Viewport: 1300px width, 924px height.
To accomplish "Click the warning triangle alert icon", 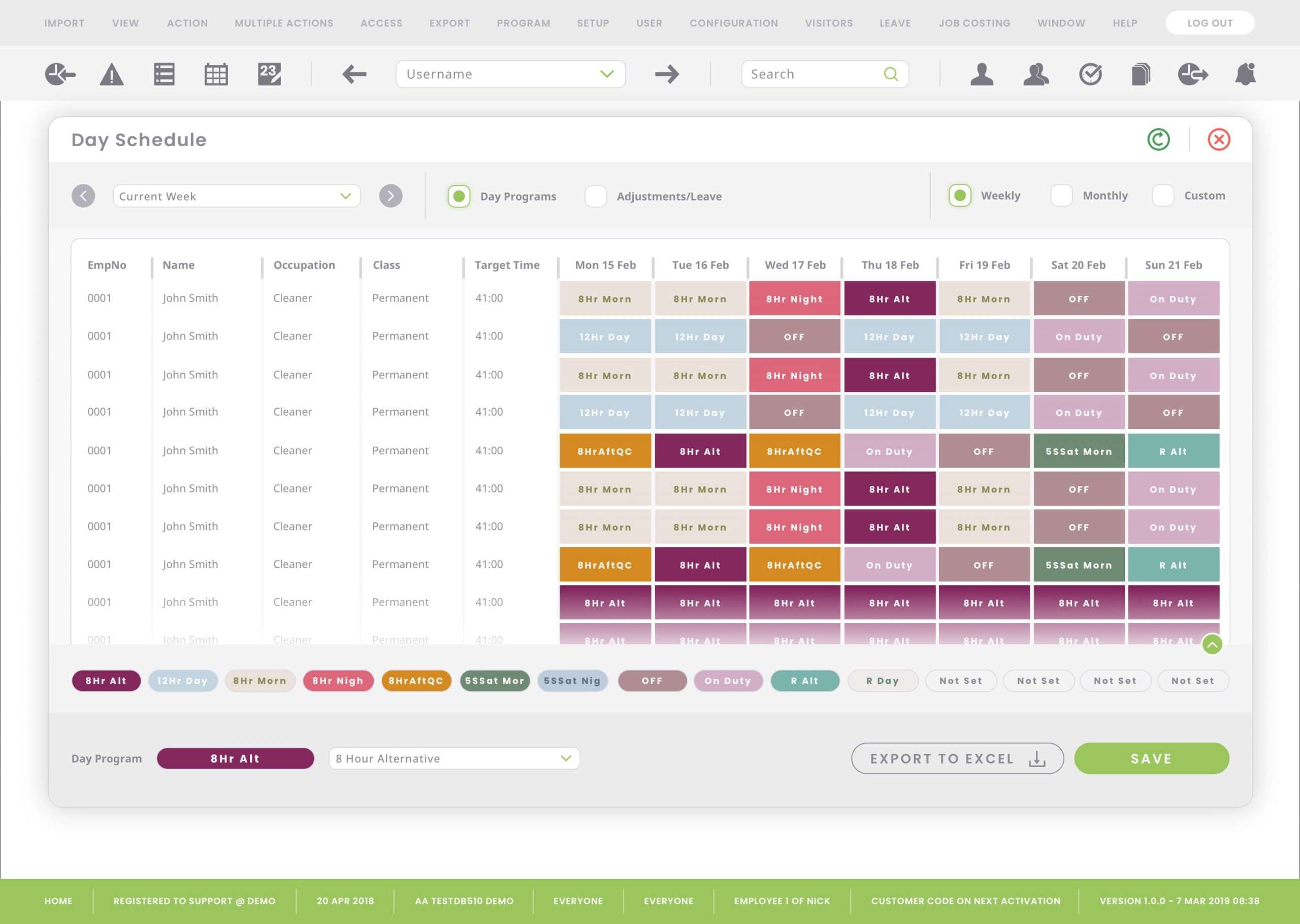I will click(x=112, y=75).
